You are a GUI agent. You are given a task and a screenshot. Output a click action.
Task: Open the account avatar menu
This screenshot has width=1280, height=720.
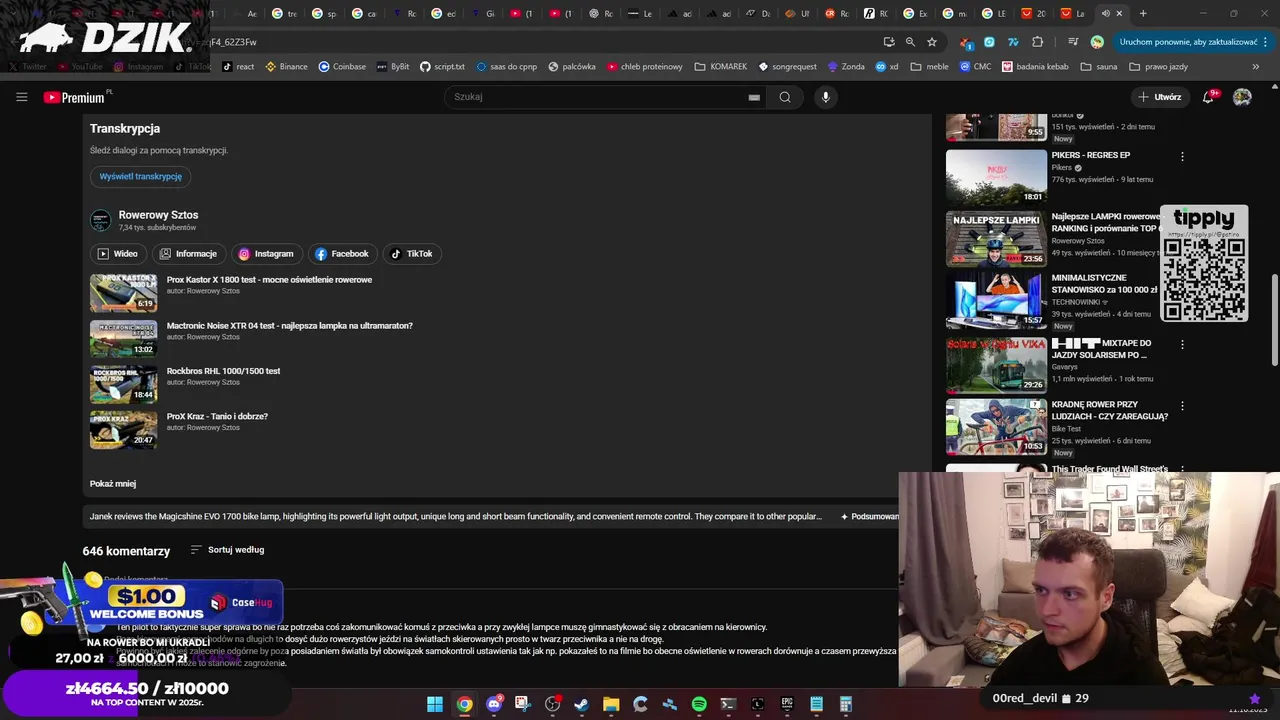pyautogui.click(x=1242, y=97)
